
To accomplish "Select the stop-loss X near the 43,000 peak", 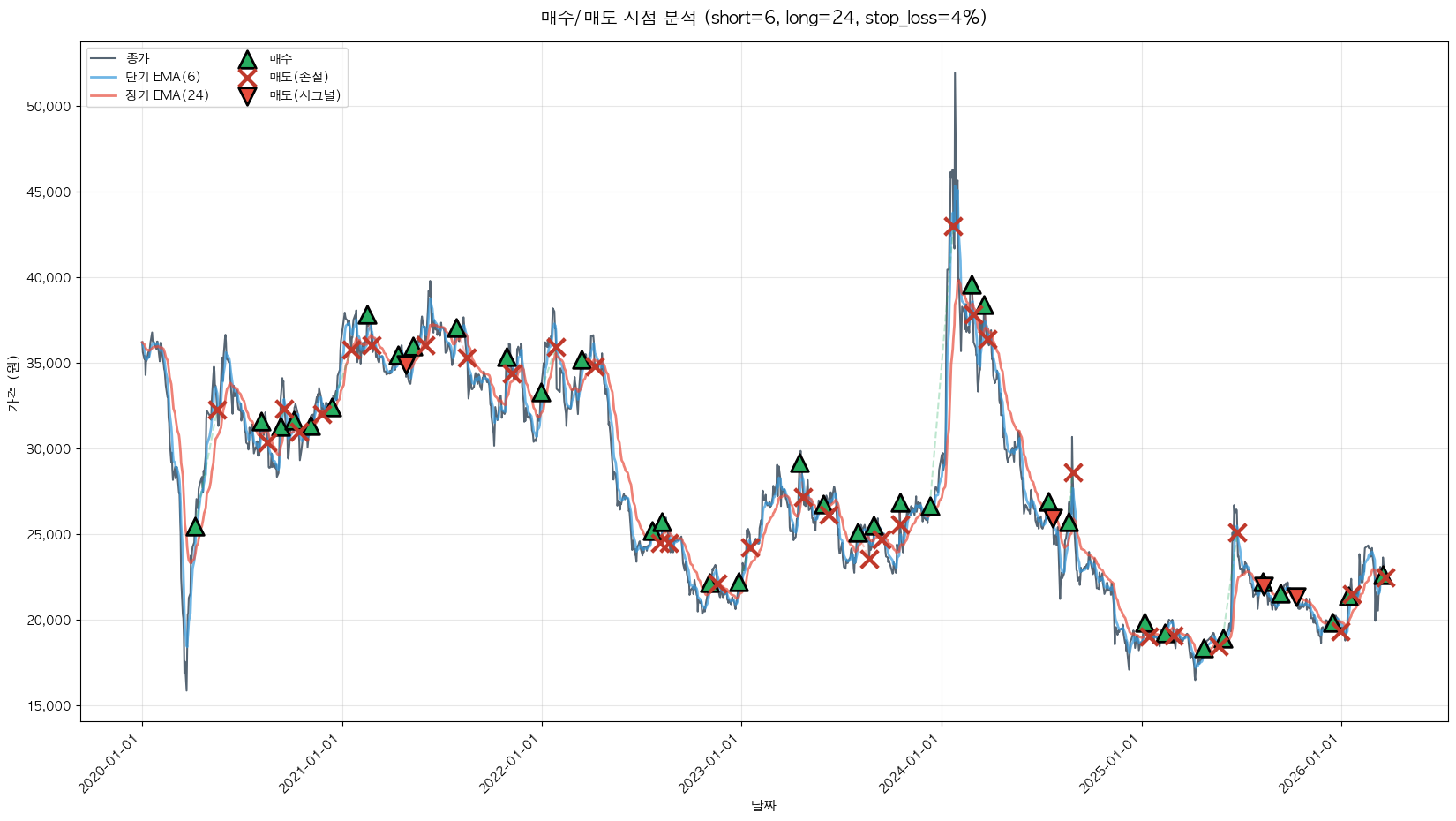I will [952, 226].
